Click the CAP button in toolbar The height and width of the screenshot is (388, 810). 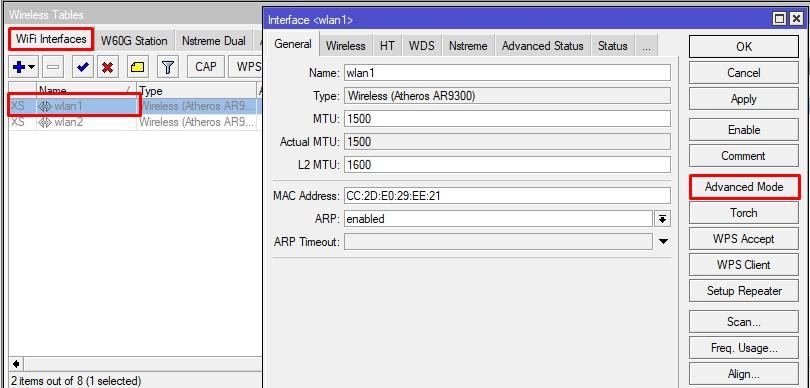(x=206, y=67)
